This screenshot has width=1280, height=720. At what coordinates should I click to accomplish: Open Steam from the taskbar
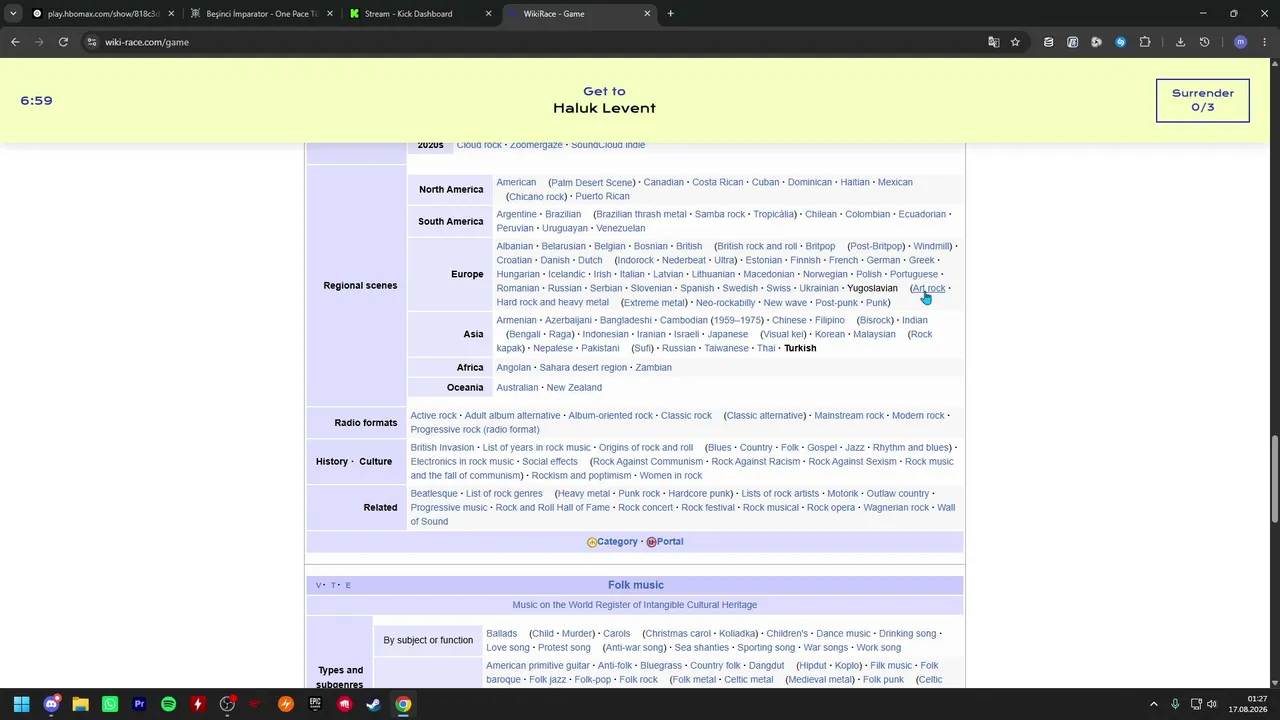(373, 704)
